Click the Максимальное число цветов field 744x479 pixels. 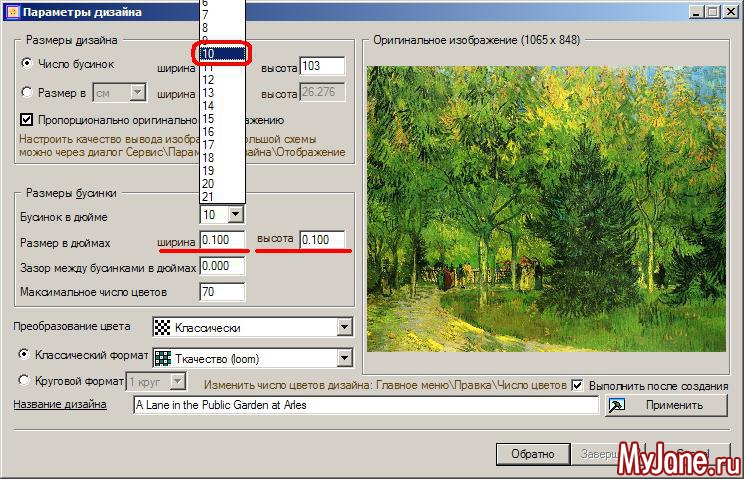click(222, 292)
